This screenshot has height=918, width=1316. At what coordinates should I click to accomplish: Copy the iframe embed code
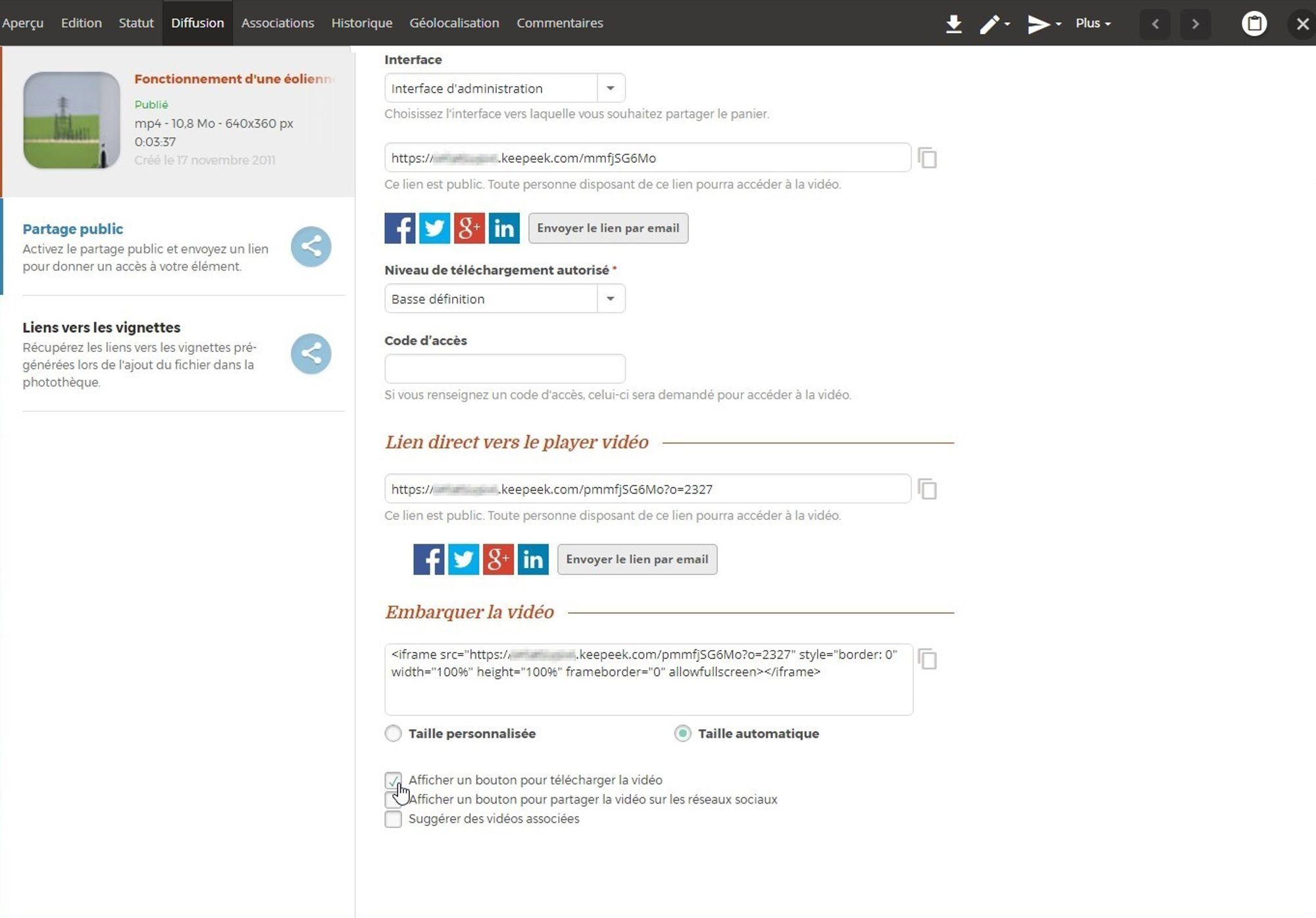(927, 659)
